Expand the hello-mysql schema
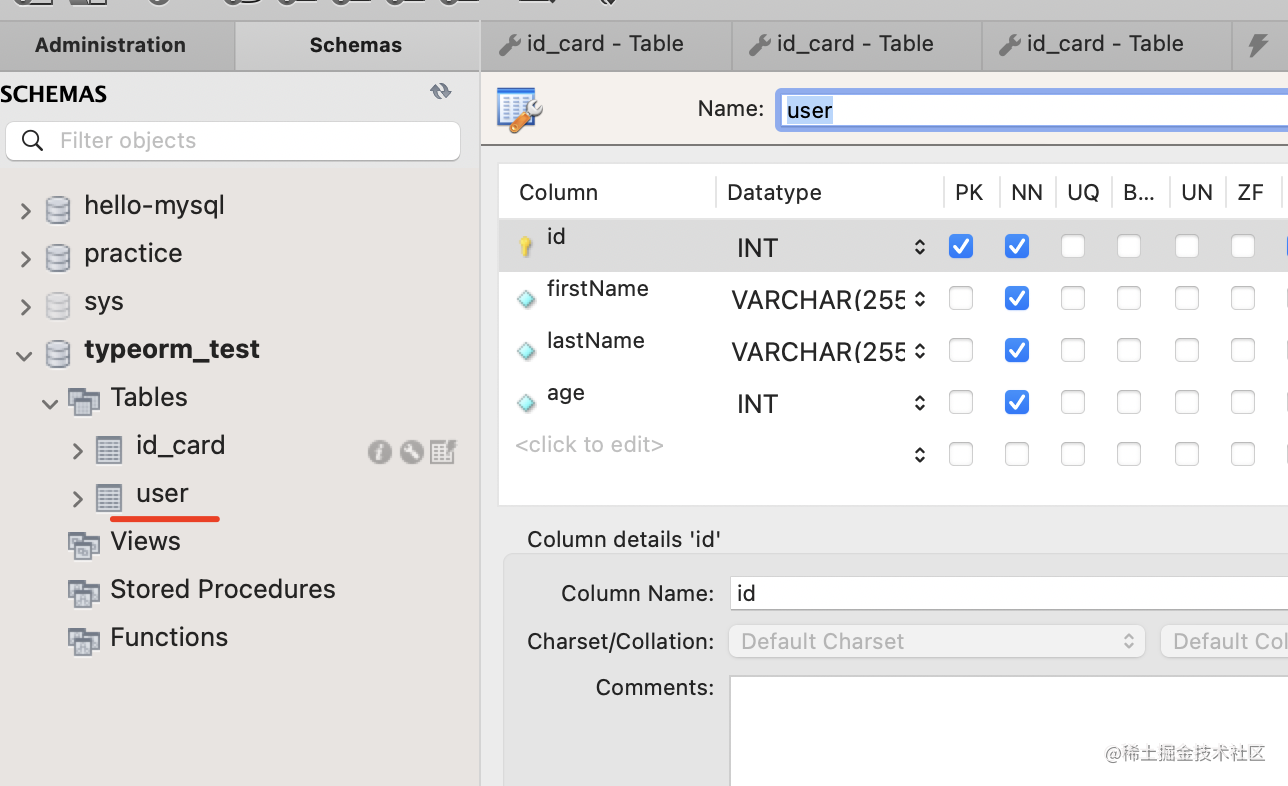This screenshot has width=1288, height=786. pos(26,209)
